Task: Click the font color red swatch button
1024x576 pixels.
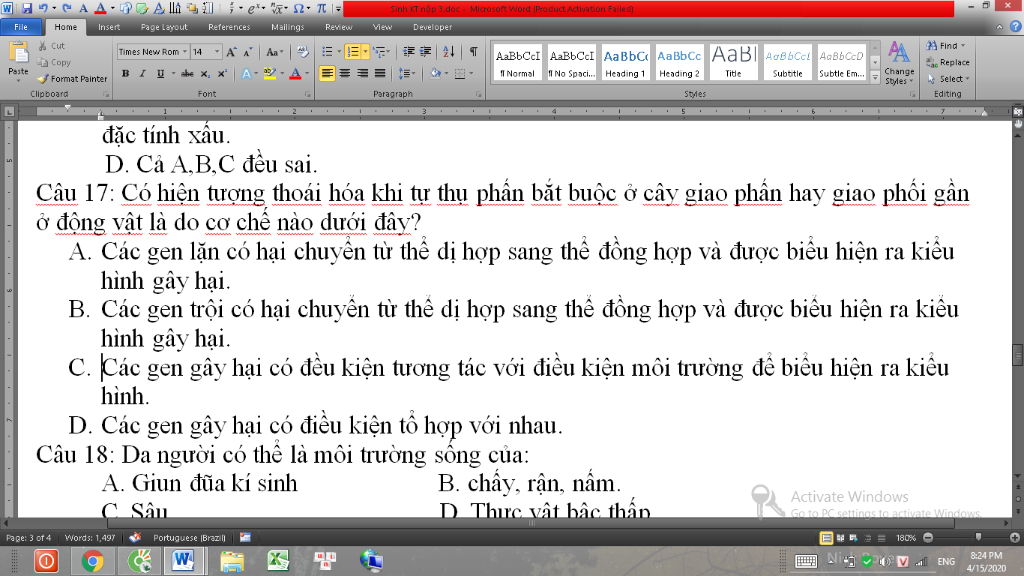Action: click(295, 74)
